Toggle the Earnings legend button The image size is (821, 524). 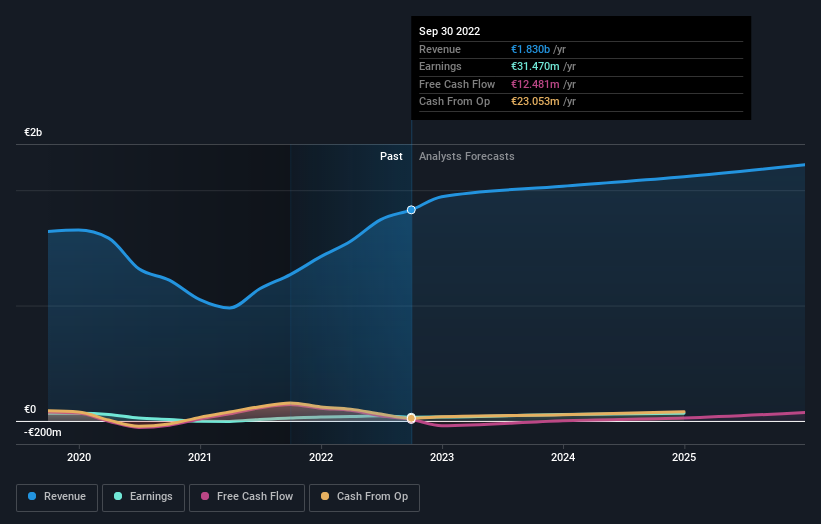pos(143,497)
